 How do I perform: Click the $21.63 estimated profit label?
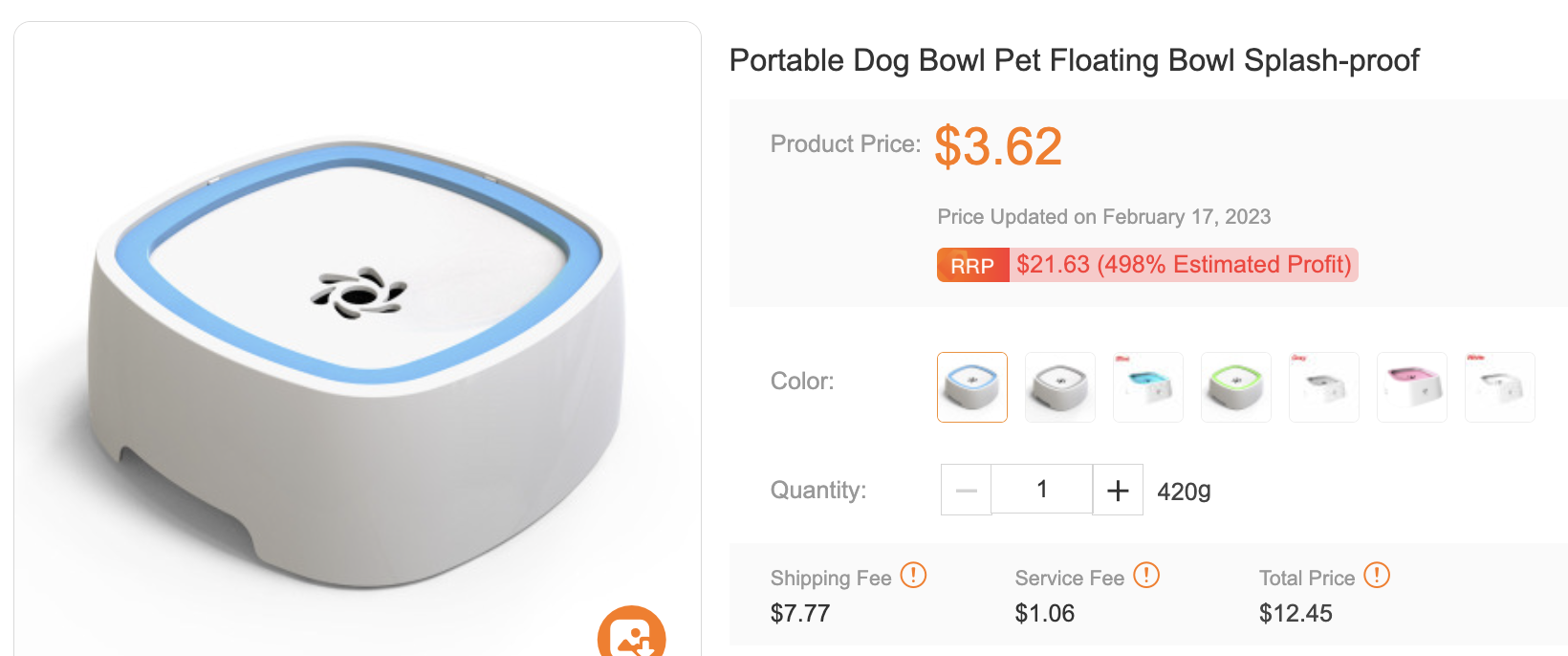[x=1184, y=265]
